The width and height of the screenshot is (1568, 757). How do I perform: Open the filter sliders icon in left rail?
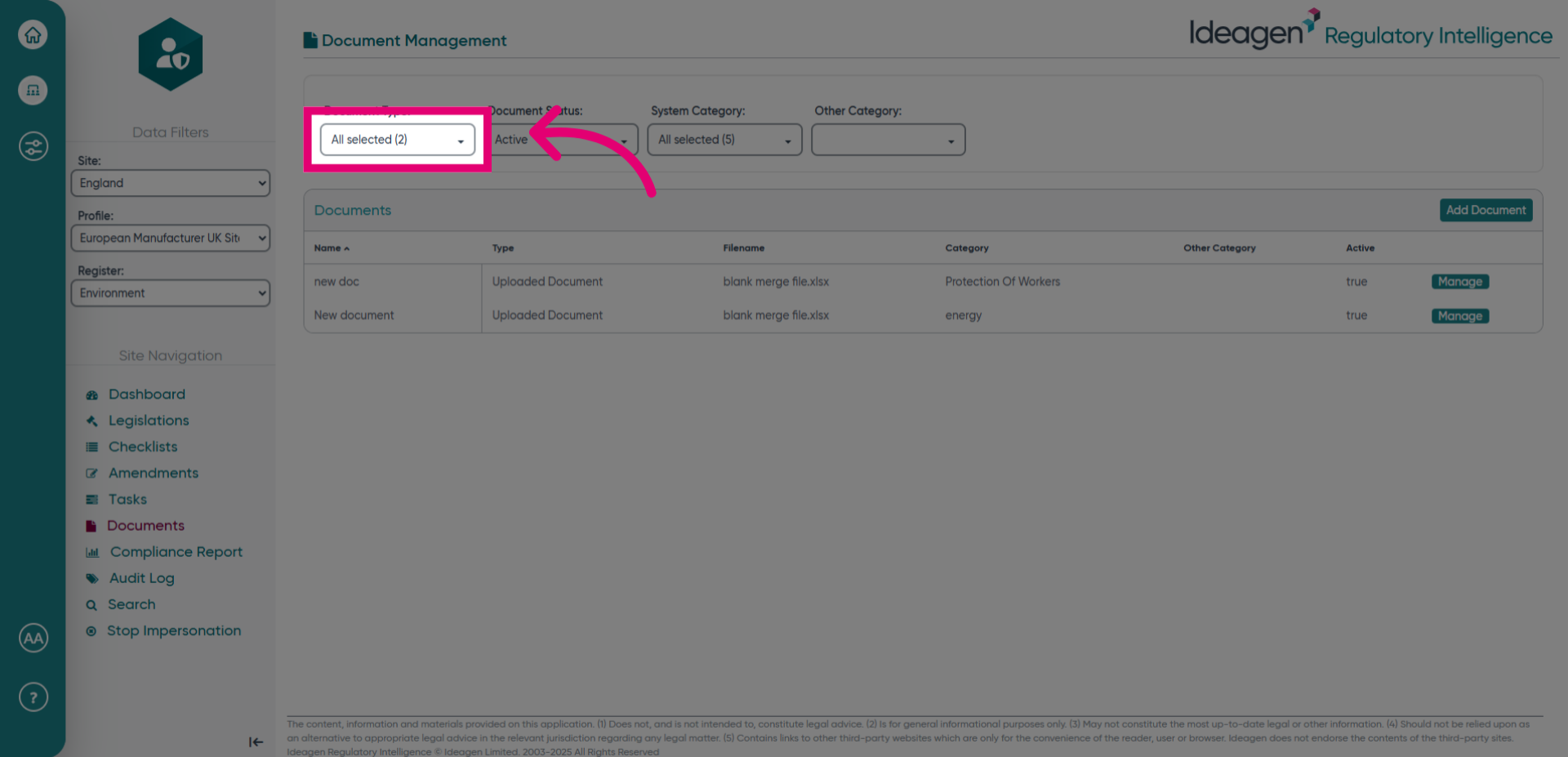(x=33, y=147)
